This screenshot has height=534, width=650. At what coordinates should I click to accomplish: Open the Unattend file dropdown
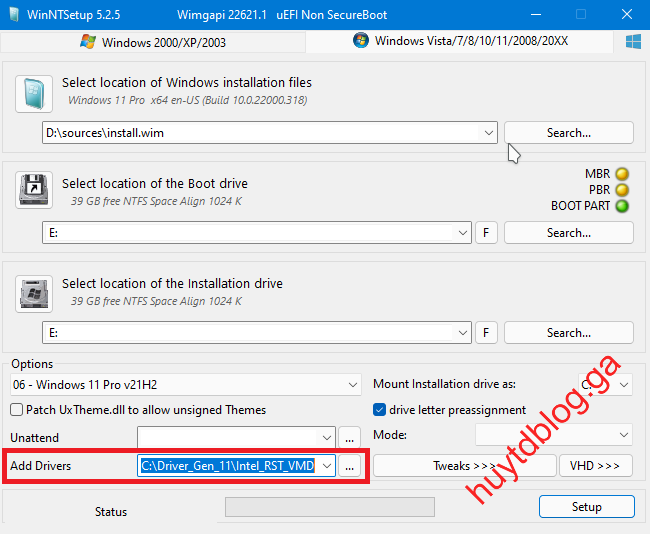[x=326, y=438]
